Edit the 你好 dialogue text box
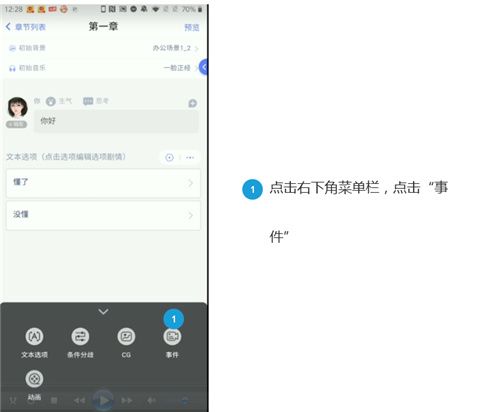 116,121
